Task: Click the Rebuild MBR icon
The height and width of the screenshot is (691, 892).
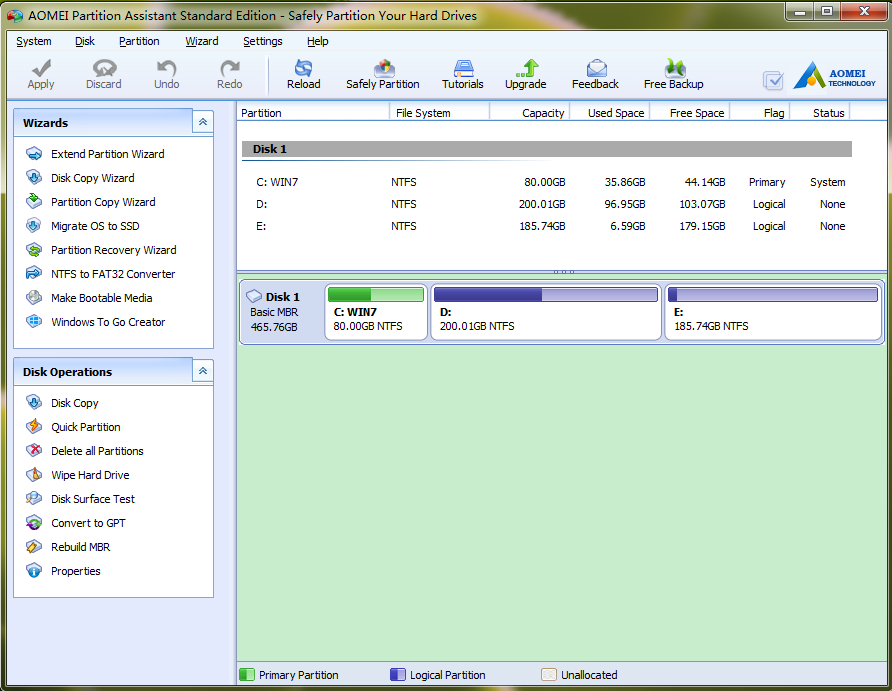Action: click(x=34, y=547)
